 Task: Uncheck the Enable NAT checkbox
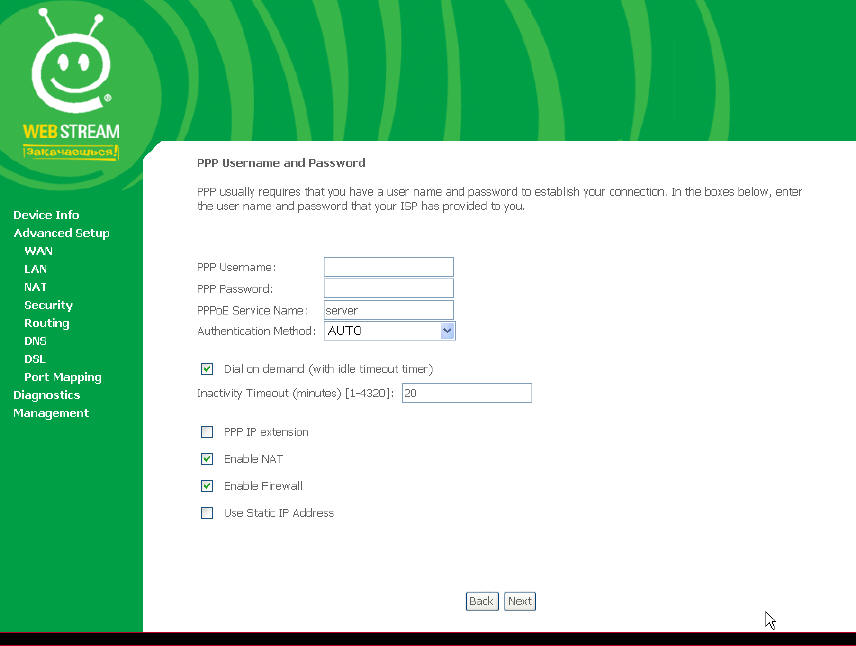(207, 459)
